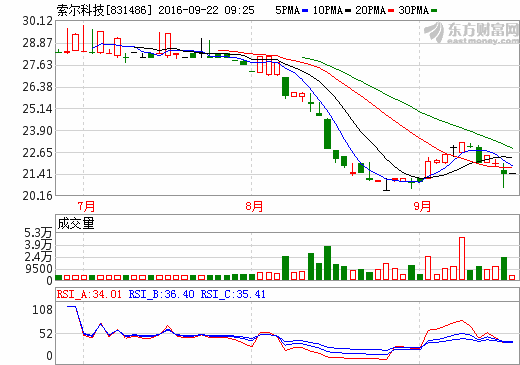Click the black 10PMA legend swatch
This screenshot has height=365, width=520.
tap(348, 11)
